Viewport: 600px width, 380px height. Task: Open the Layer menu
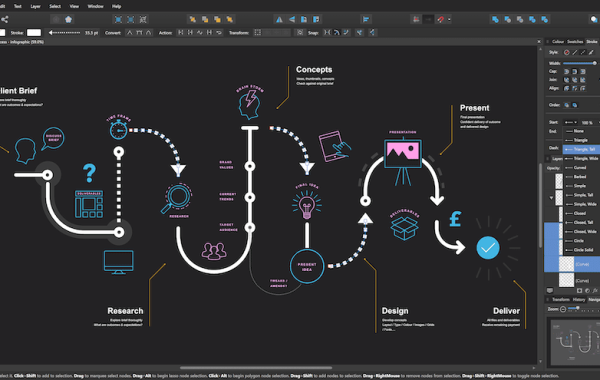click(x=35, y=6)
